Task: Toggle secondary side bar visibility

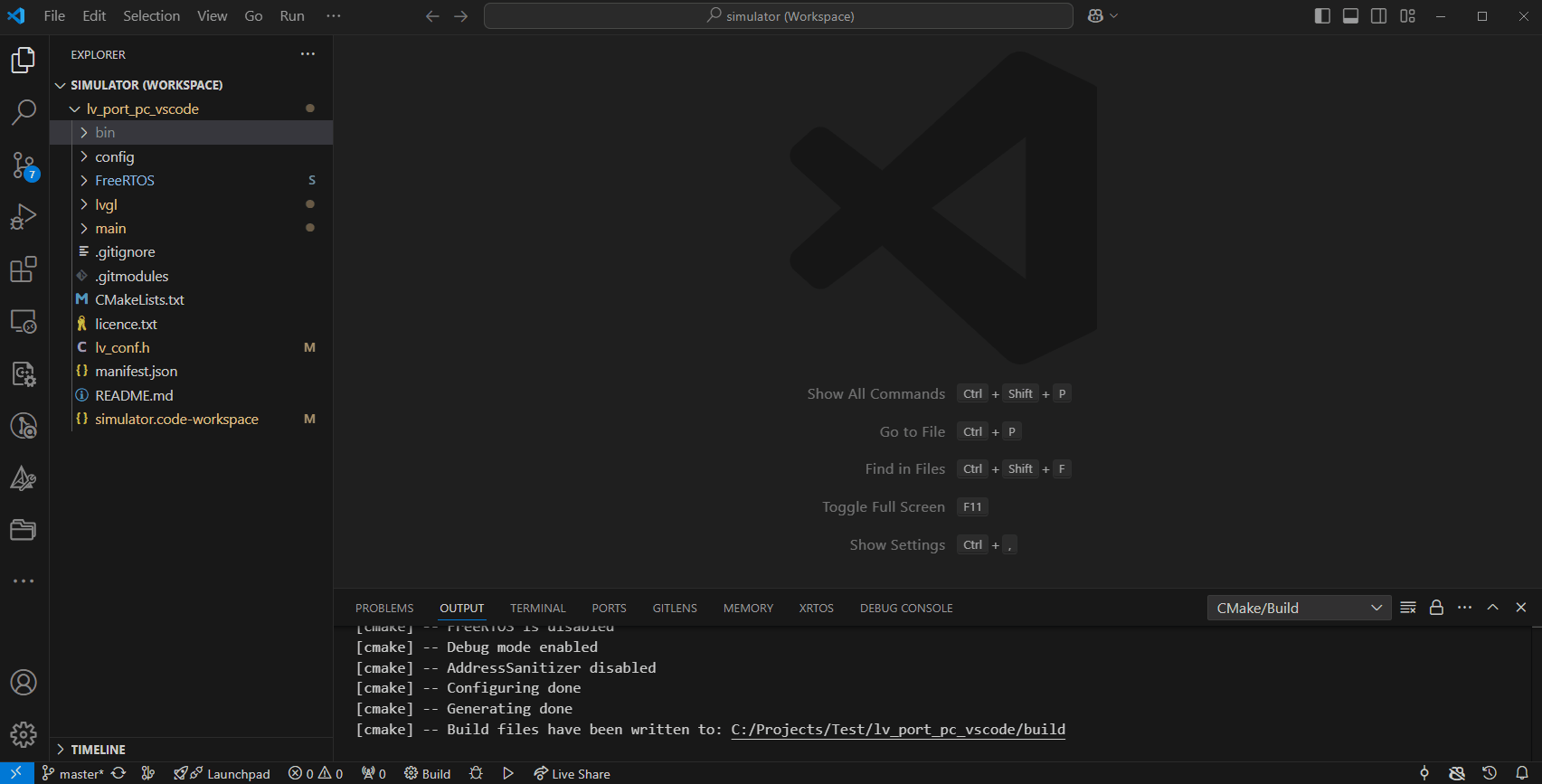Action: coord(1379,16)
